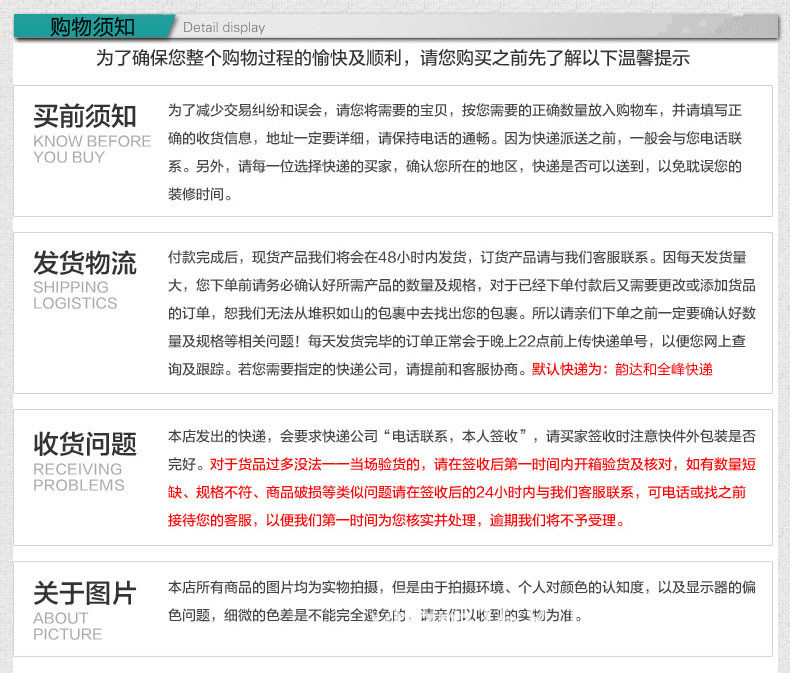Image resolution: width=790 pixels, height=673 pixels.
Task: Open the 发货物流 section heading
Action: [x=85, y=263]
